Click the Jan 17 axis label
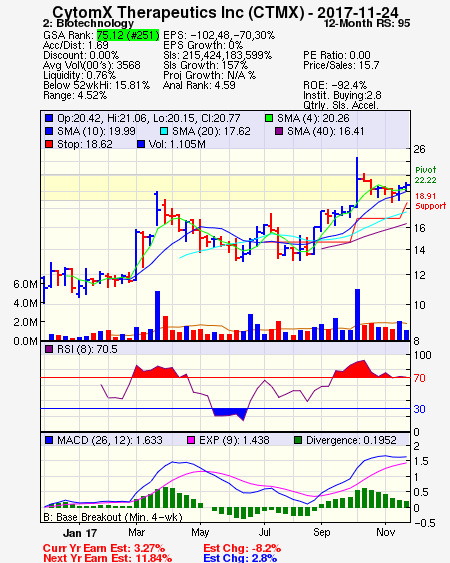Screen dimensions: 450x563 (x=80, y=533)
